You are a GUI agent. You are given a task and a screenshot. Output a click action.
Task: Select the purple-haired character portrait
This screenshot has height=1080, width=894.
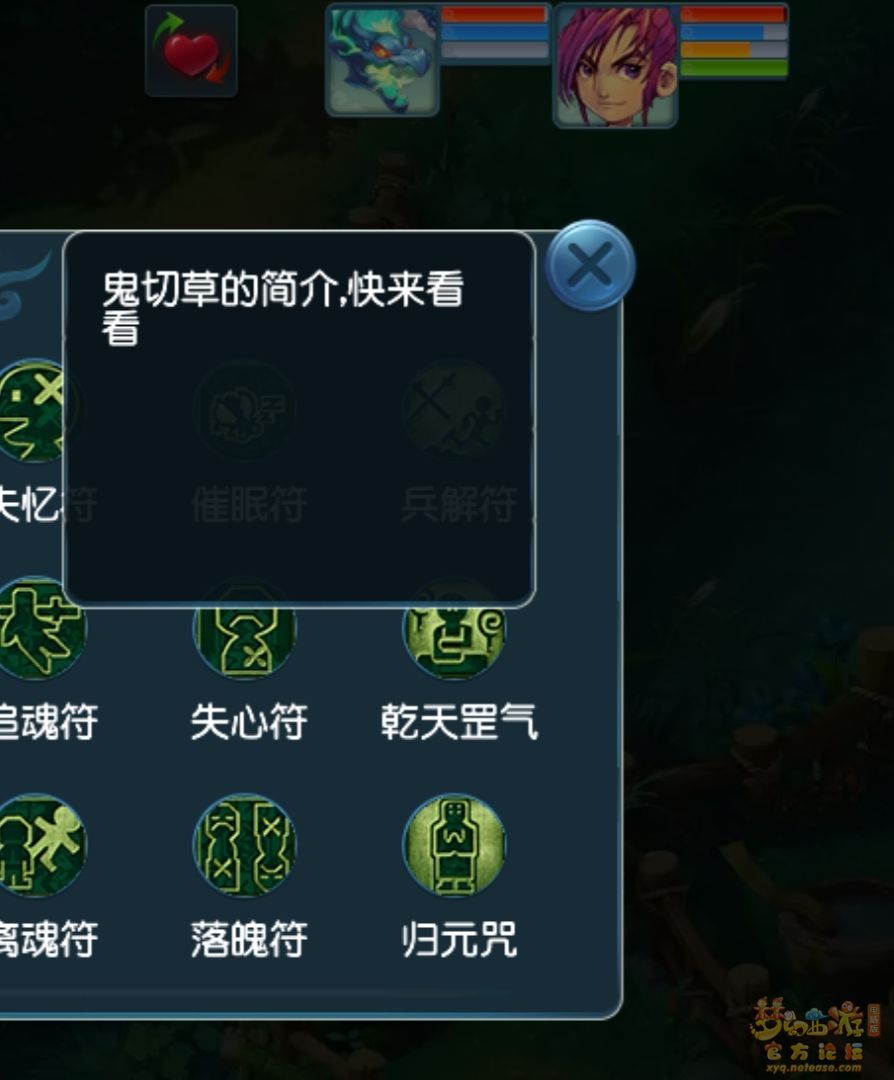[x=616, y=66]
